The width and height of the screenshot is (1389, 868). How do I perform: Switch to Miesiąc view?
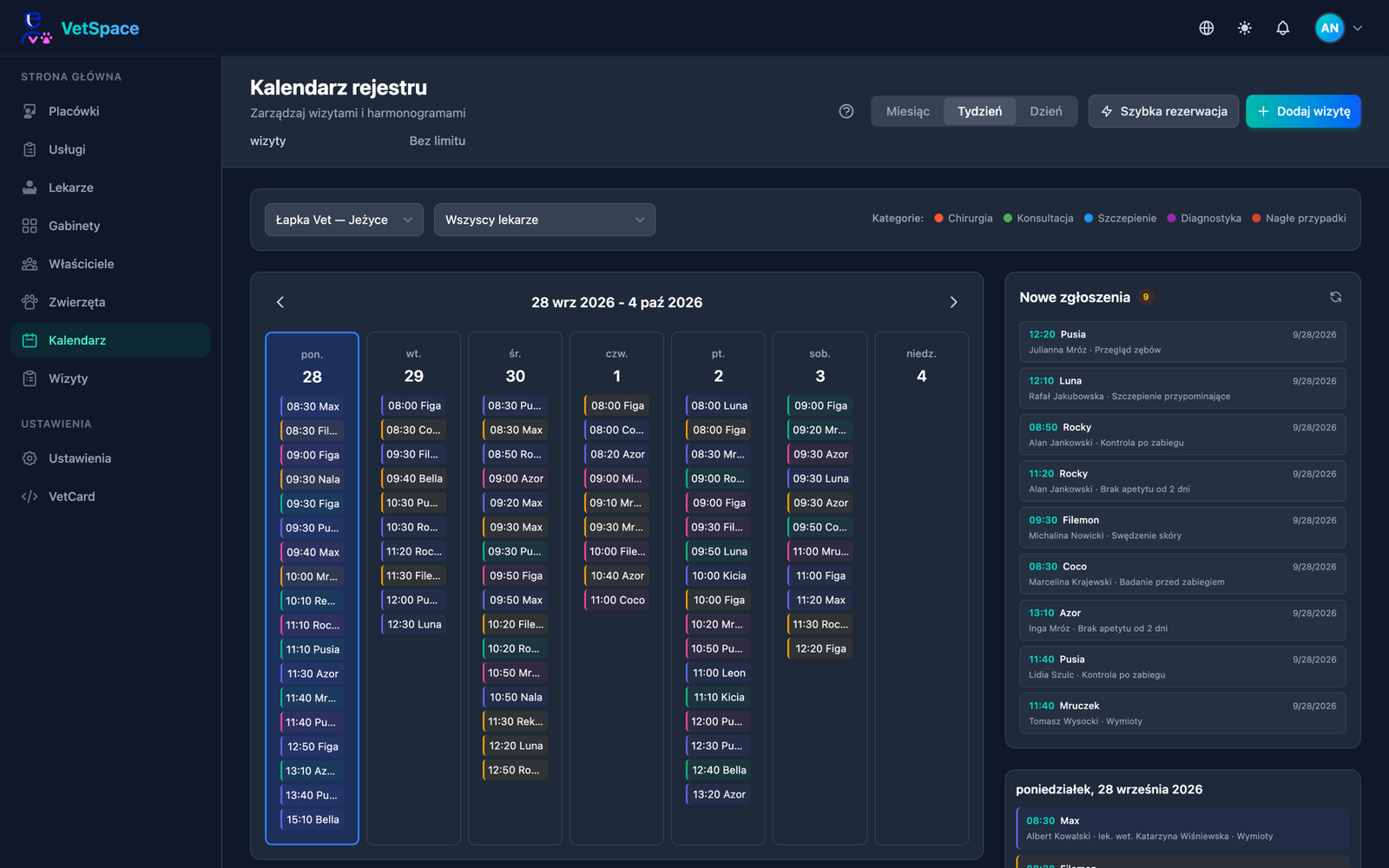pyautogui.click(x=908, y=111)
